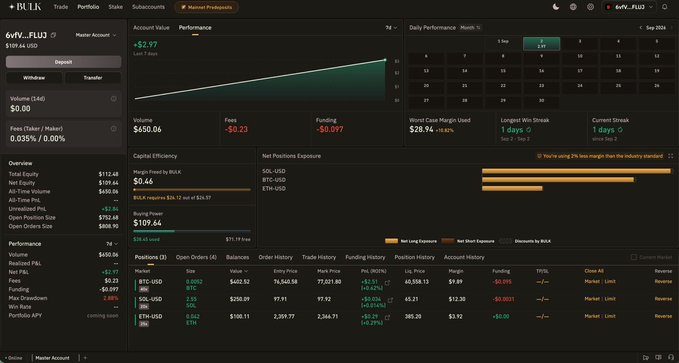Image resolution: width=679 pixels, height=363 pixels.
Task: Go to the Stake page
Action: coord(115,7)
